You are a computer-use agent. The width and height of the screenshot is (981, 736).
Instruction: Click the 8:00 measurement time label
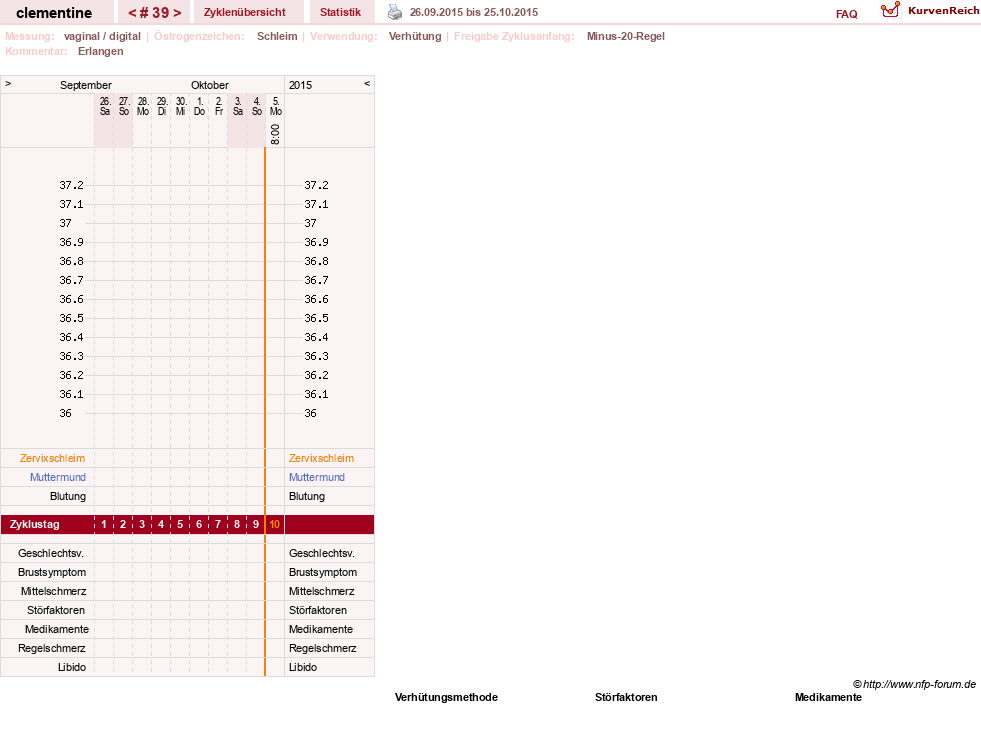click(x=275, y=134)
